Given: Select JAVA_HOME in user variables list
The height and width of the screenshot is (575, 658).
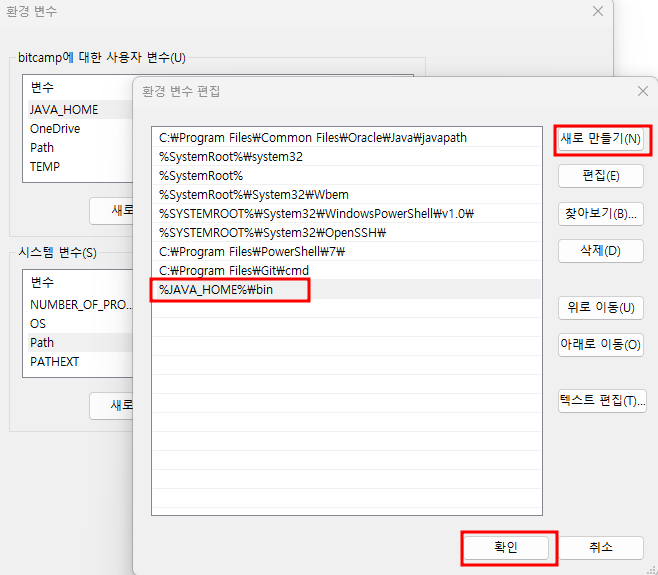Looking at the screenshot, I should click(80, 110).
